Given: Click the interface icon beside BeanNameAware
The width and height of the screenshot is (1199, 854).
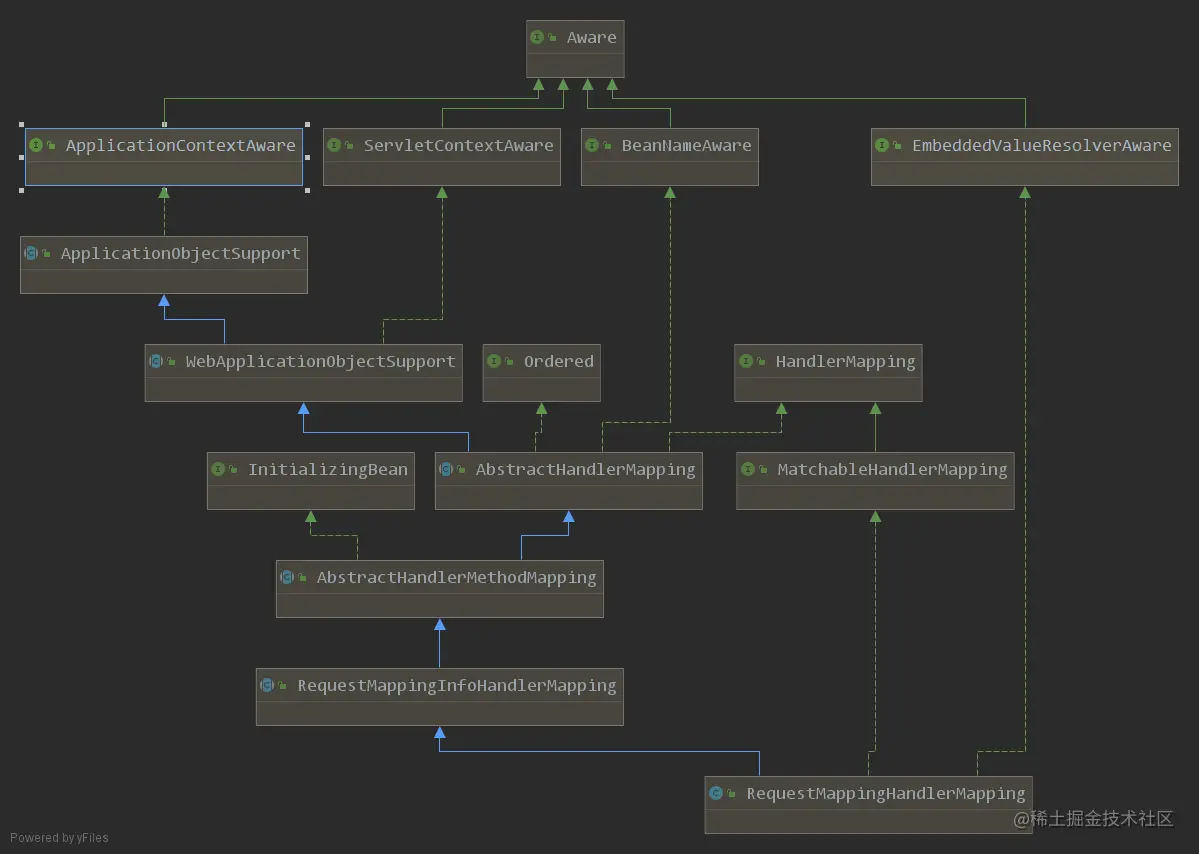Looking at the screenshot, I should [x=592, y=144].
